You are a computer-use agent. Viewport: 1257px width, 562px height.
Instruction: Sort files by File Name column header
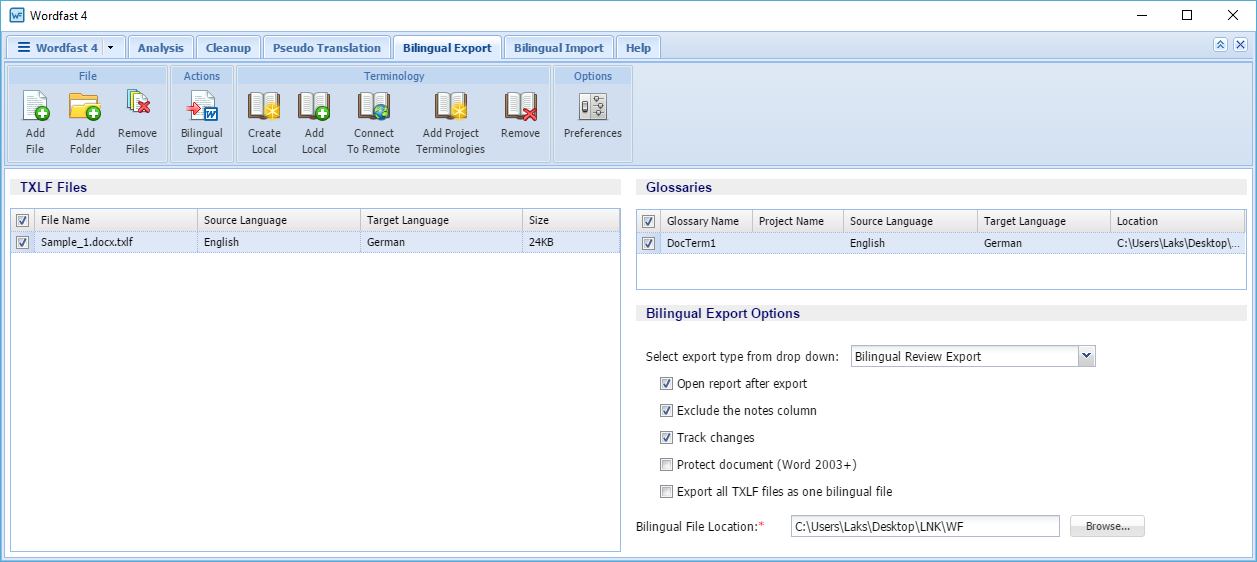(x=116, y=220)
